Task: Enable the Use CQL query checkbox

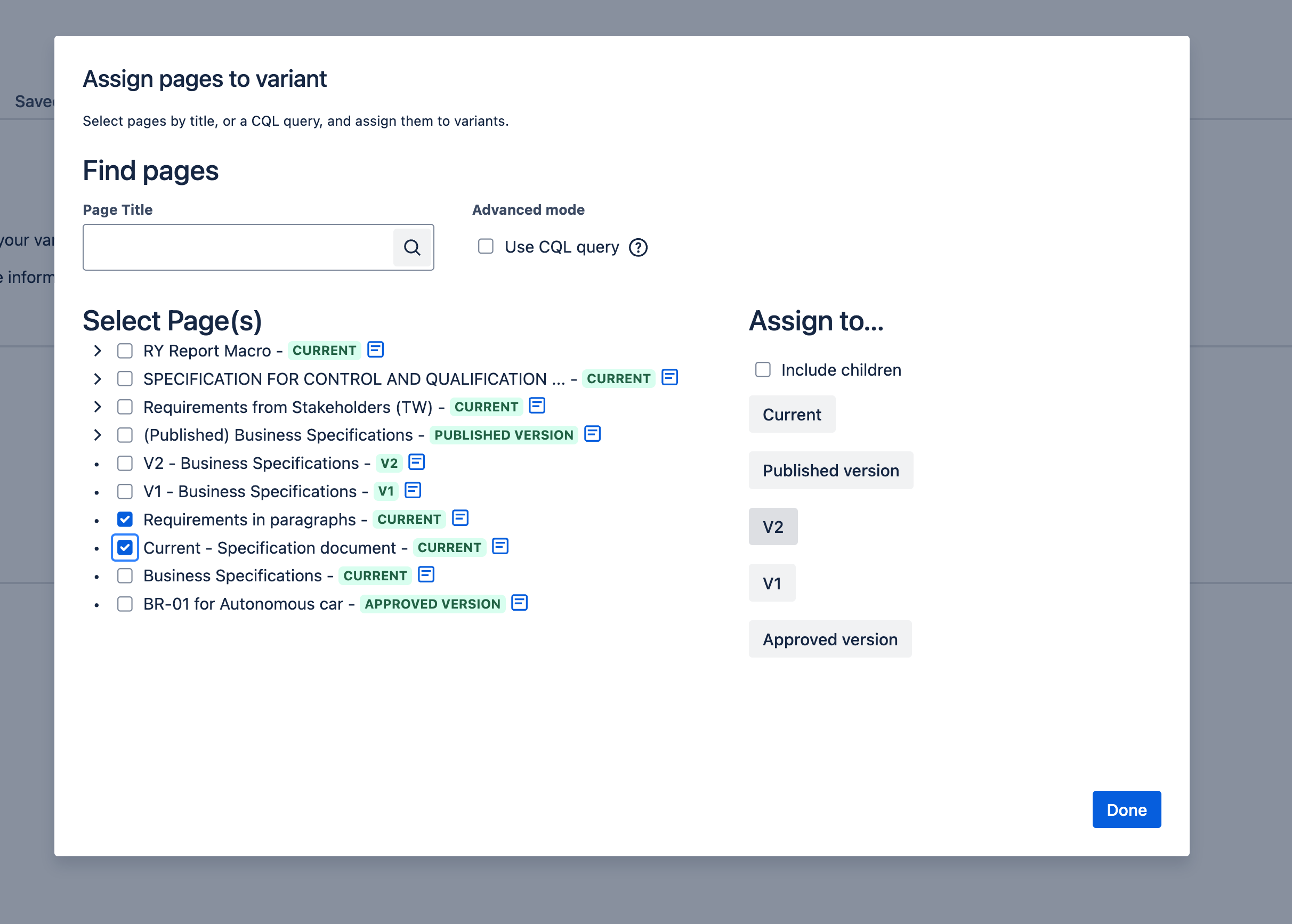Action: pyautogui.click(x=486, y=246)
